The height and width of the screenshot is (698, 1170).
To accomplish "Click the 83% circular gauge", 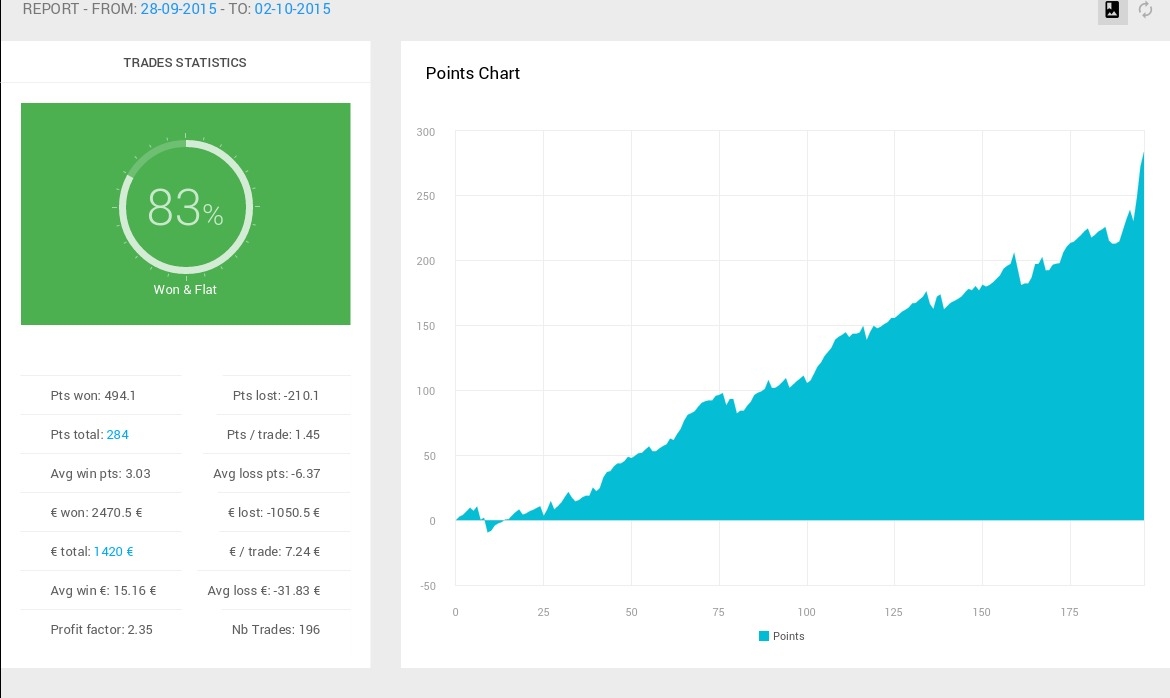I will (185, 208).
